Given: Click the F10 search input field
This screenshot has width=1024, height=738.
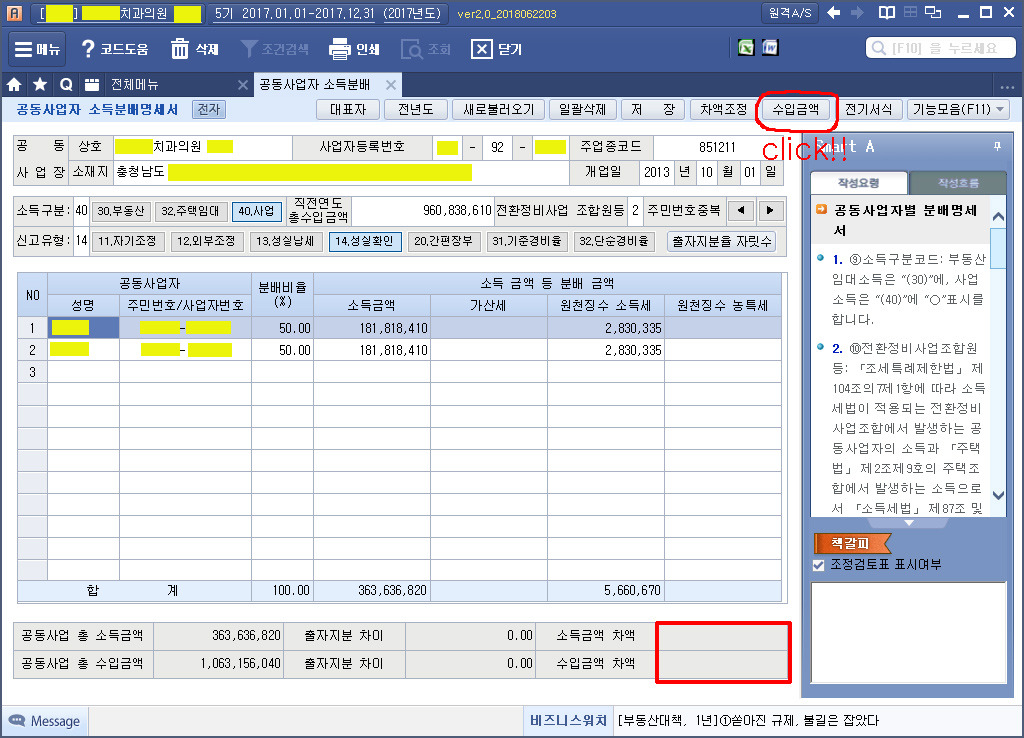Looking at the screenshot, I should 940,48.
